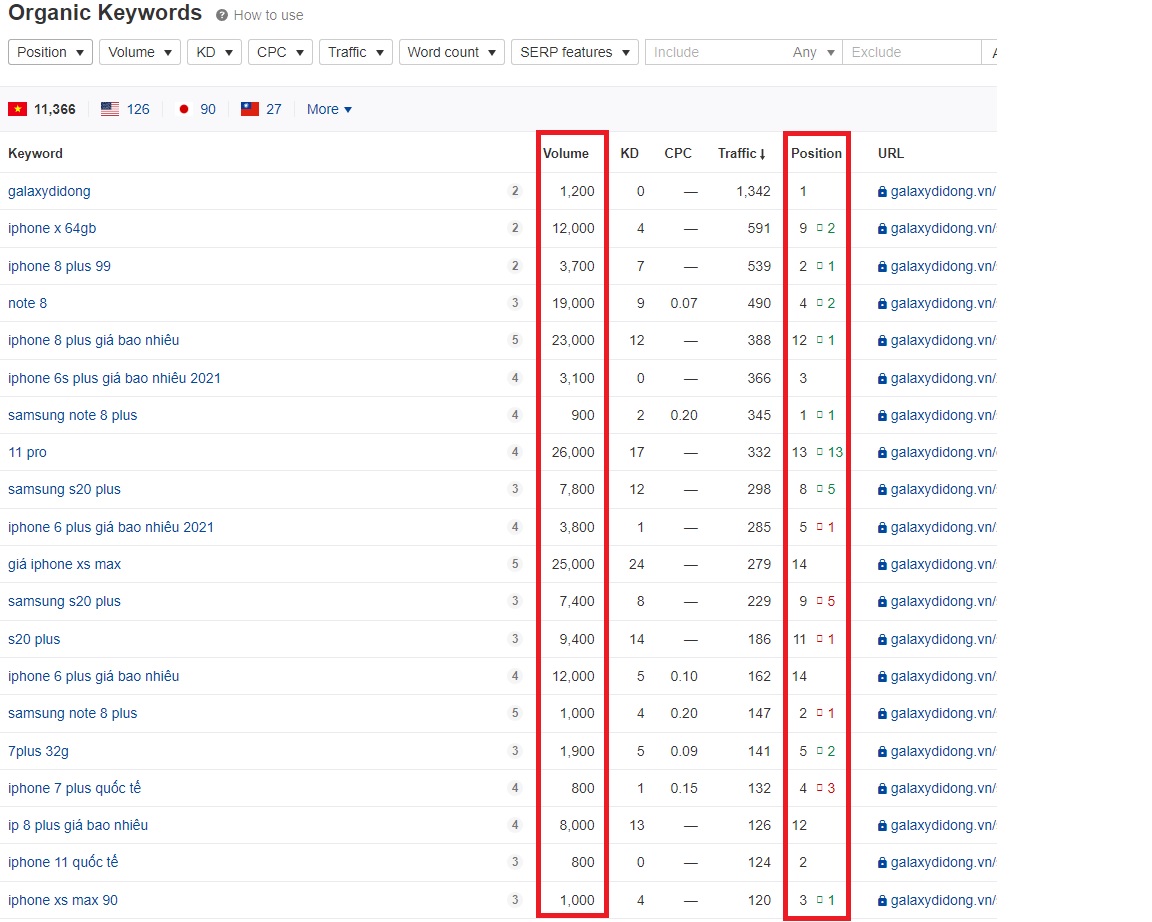1152x922 pixels.
Task: Open the 'giá iphone xs max' keyword link
Action: (64, 564)
